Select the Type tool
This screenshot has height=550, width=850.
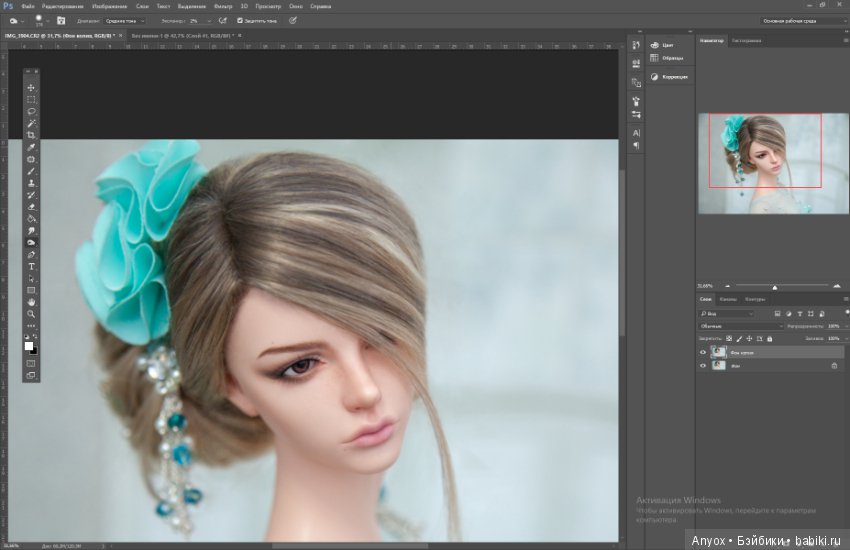[31, 267]
